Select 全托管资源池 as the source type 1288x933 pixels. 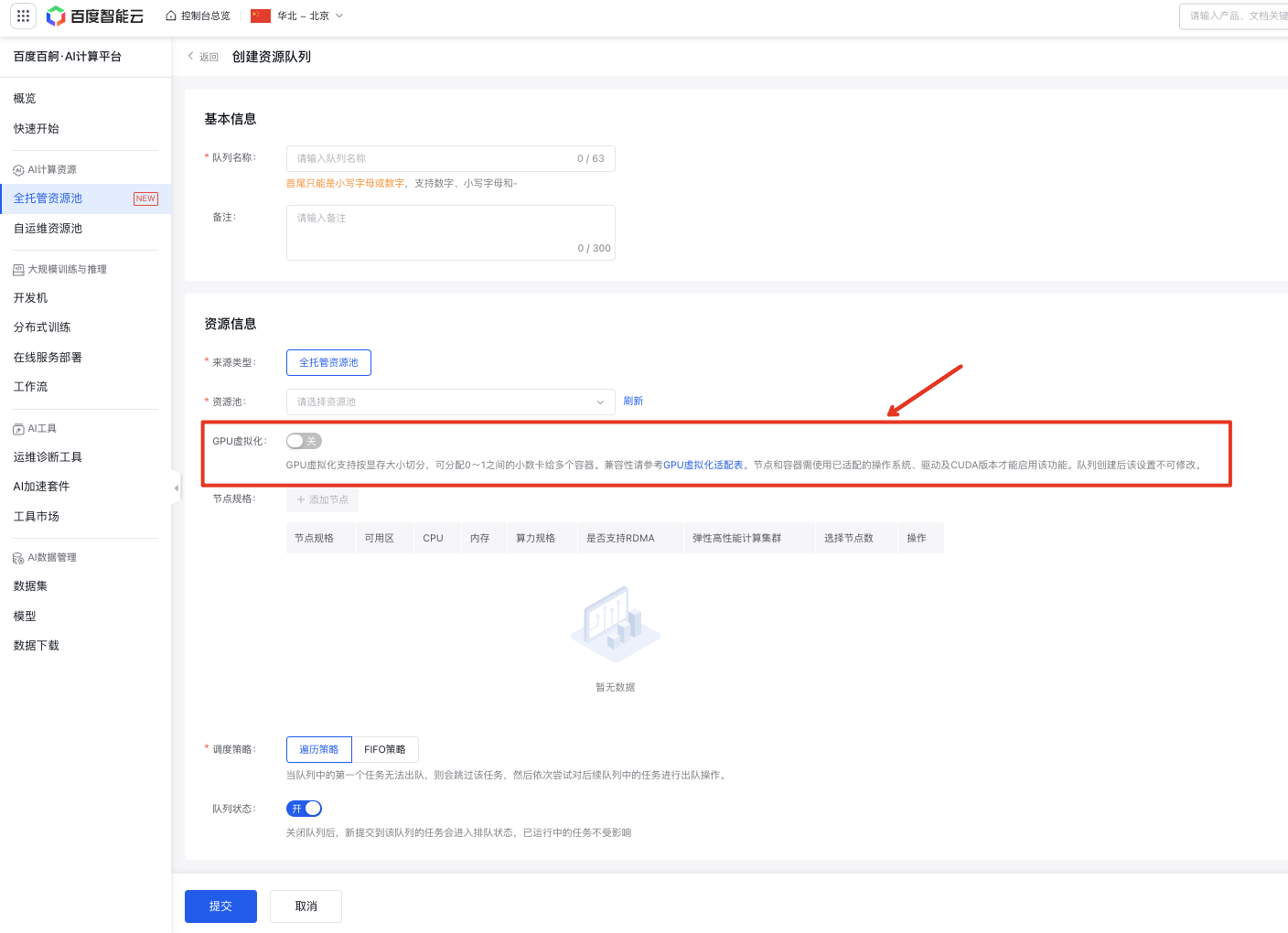(x=328, y=362)
